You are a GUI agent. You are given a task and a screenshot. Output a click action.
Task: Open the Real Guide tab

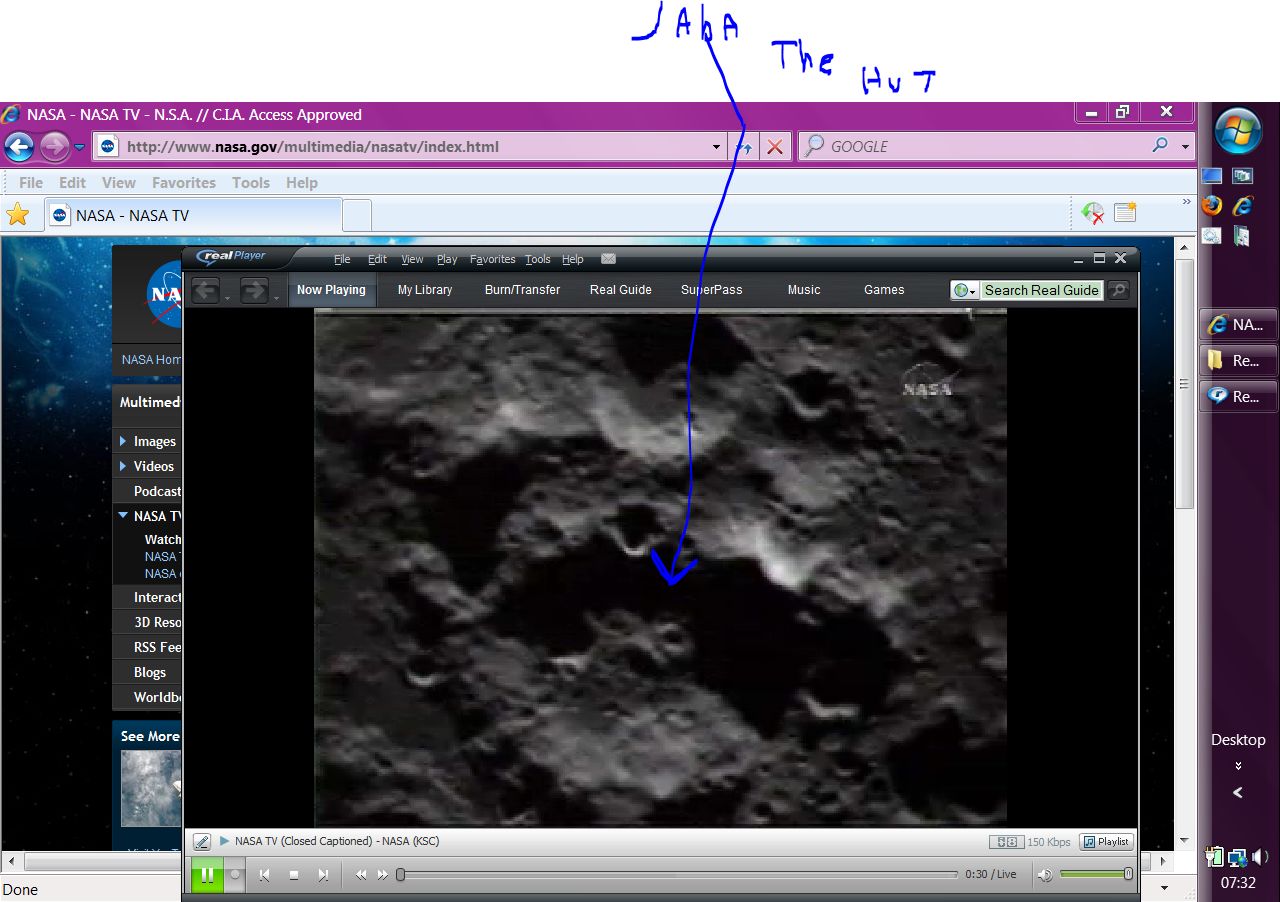coord(620,290)
